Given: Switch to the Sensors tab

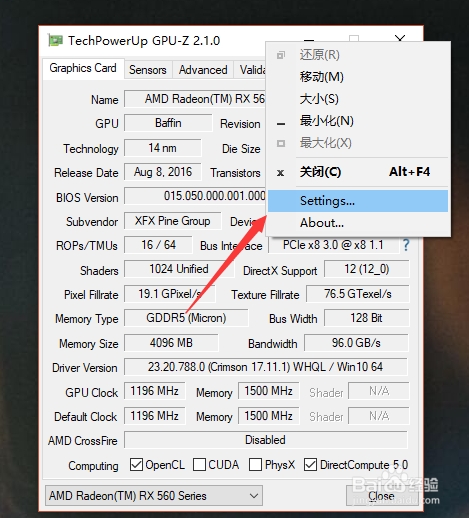Looking at the screenshot, I should coord(148,70).
